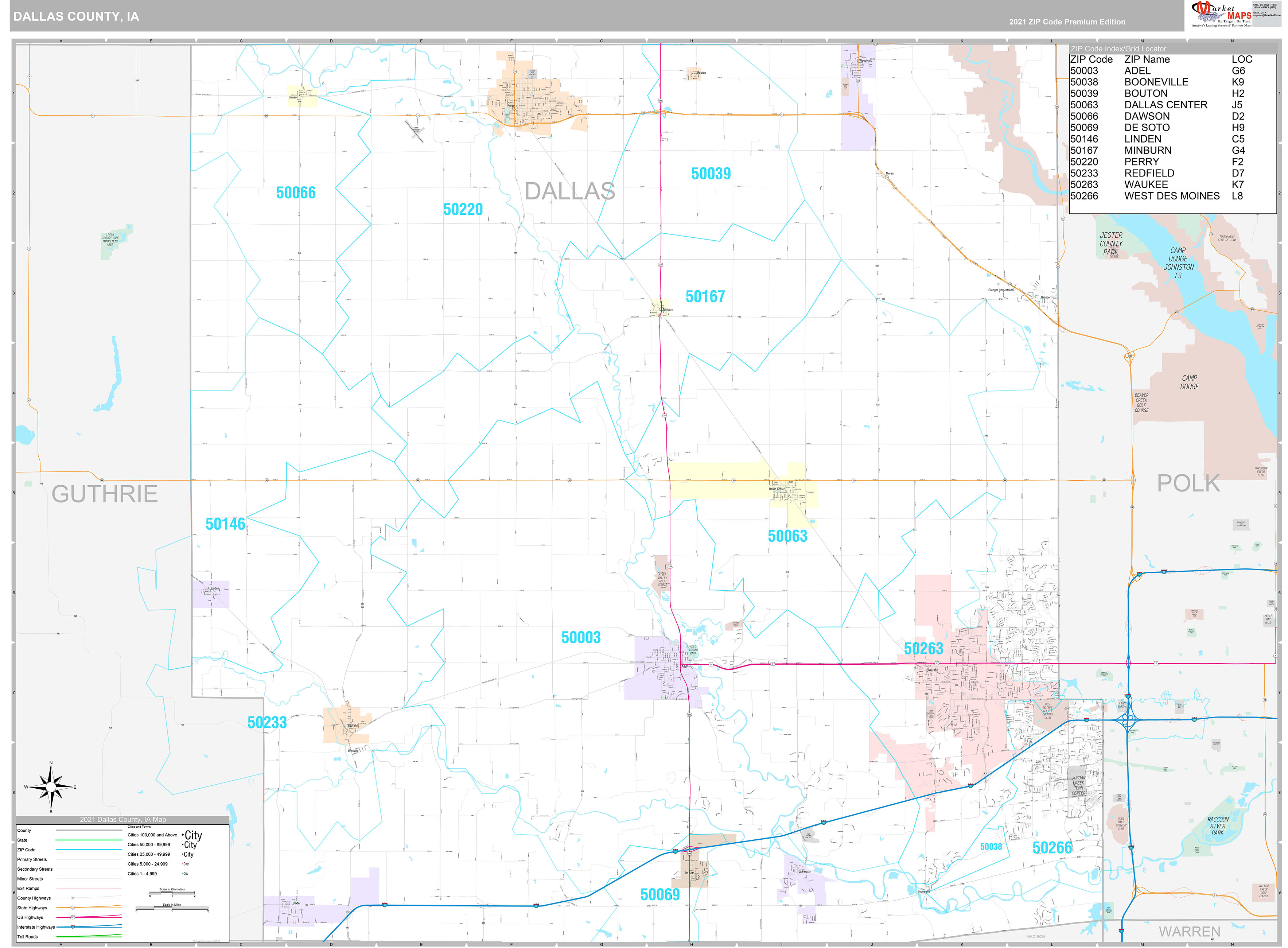Click the 50069 ZIP label on the map
This screenshot has width=1288, height=948.
(x=660, y=895)
